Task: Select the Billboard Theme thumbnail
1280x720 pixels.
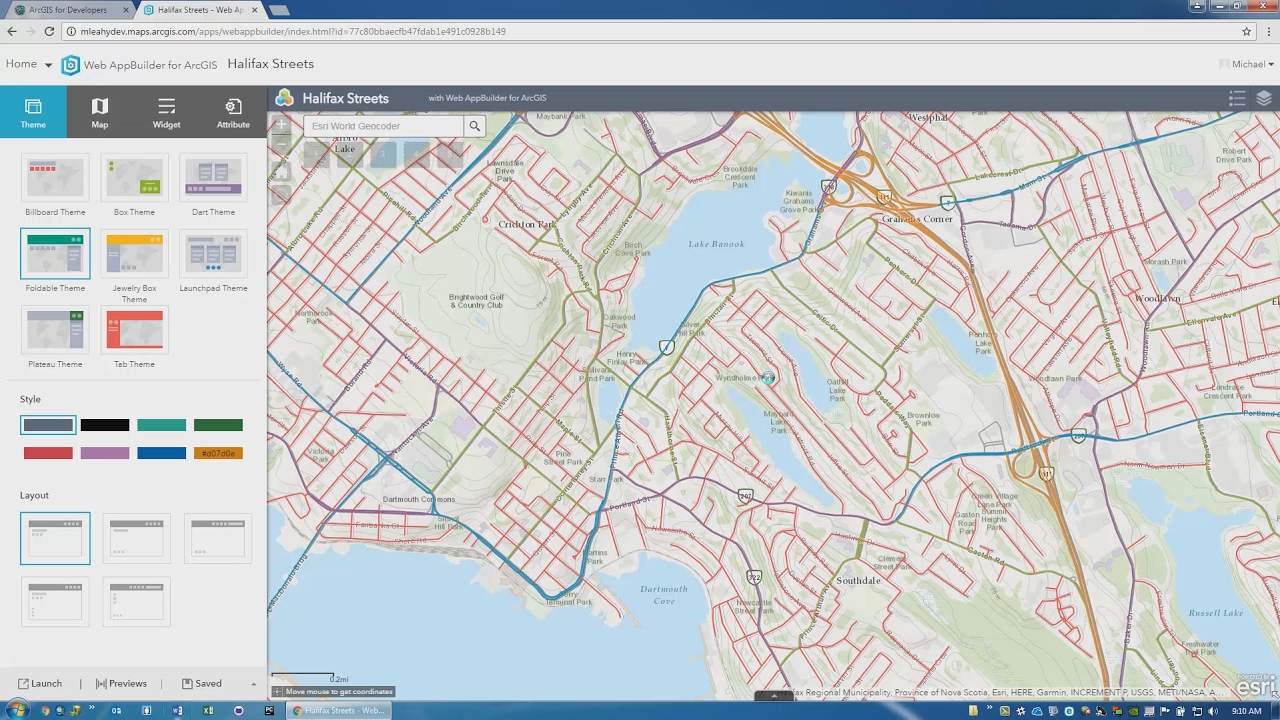Action: pyautogui.click(x=55, y=178)
